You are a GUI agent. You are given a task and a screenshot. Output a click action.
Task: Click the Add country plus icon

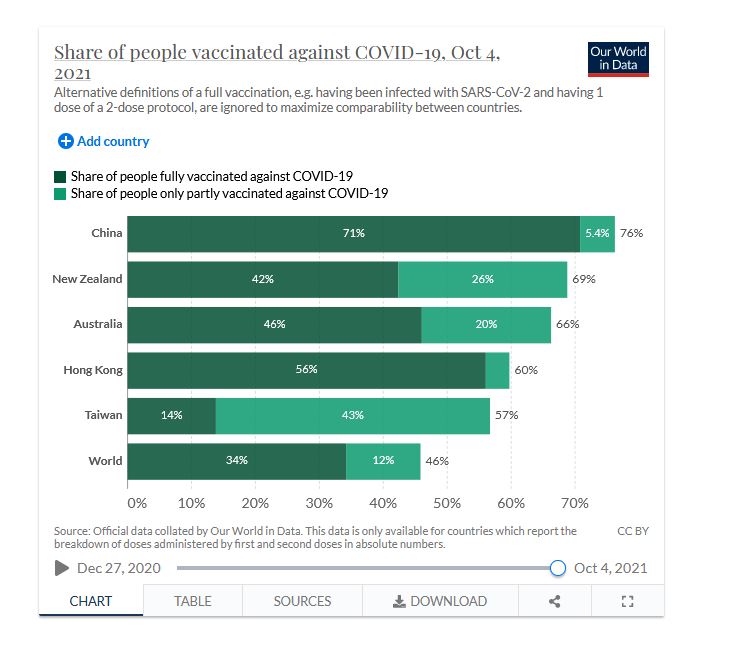[66, 142]
